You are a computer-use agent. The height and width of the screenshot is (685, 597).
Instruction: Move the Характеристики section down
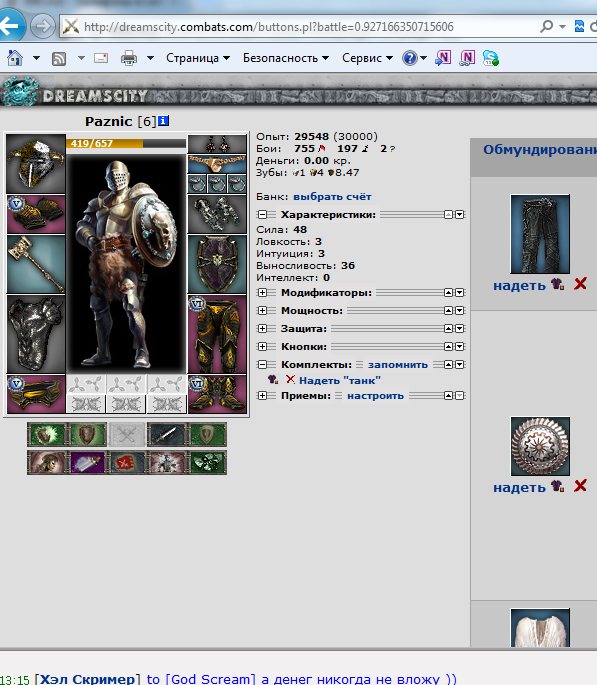point(459,214)
